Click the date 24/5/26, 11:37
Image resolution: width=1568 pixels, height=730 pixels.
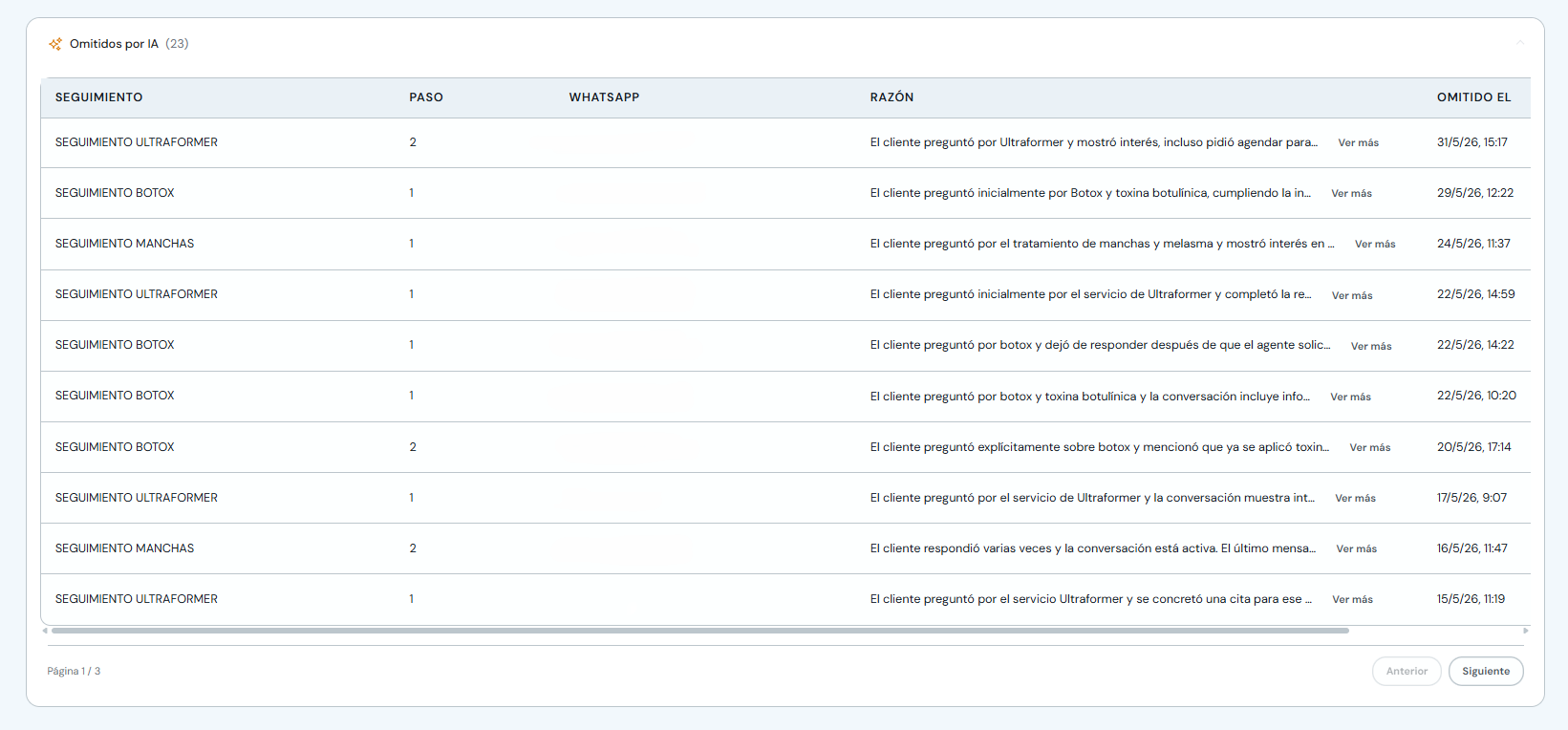click(1473, 244)
